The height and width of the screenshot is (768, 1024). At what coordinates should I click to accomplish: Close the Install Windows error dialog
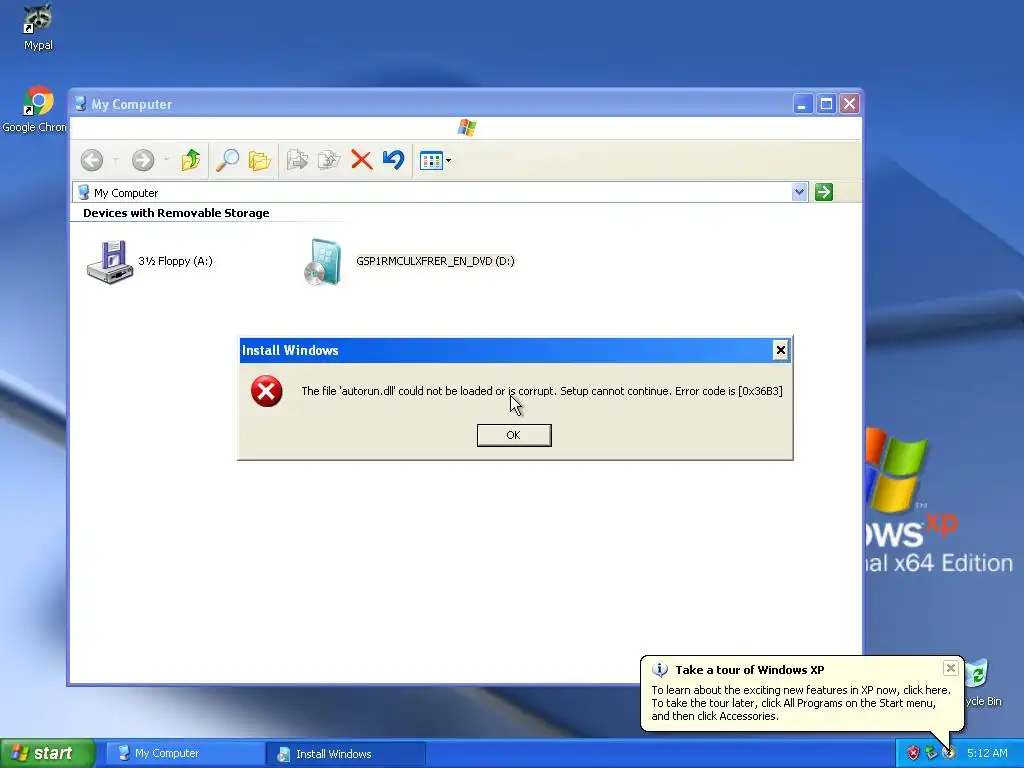pyautogui.click(x=780, y=351)
